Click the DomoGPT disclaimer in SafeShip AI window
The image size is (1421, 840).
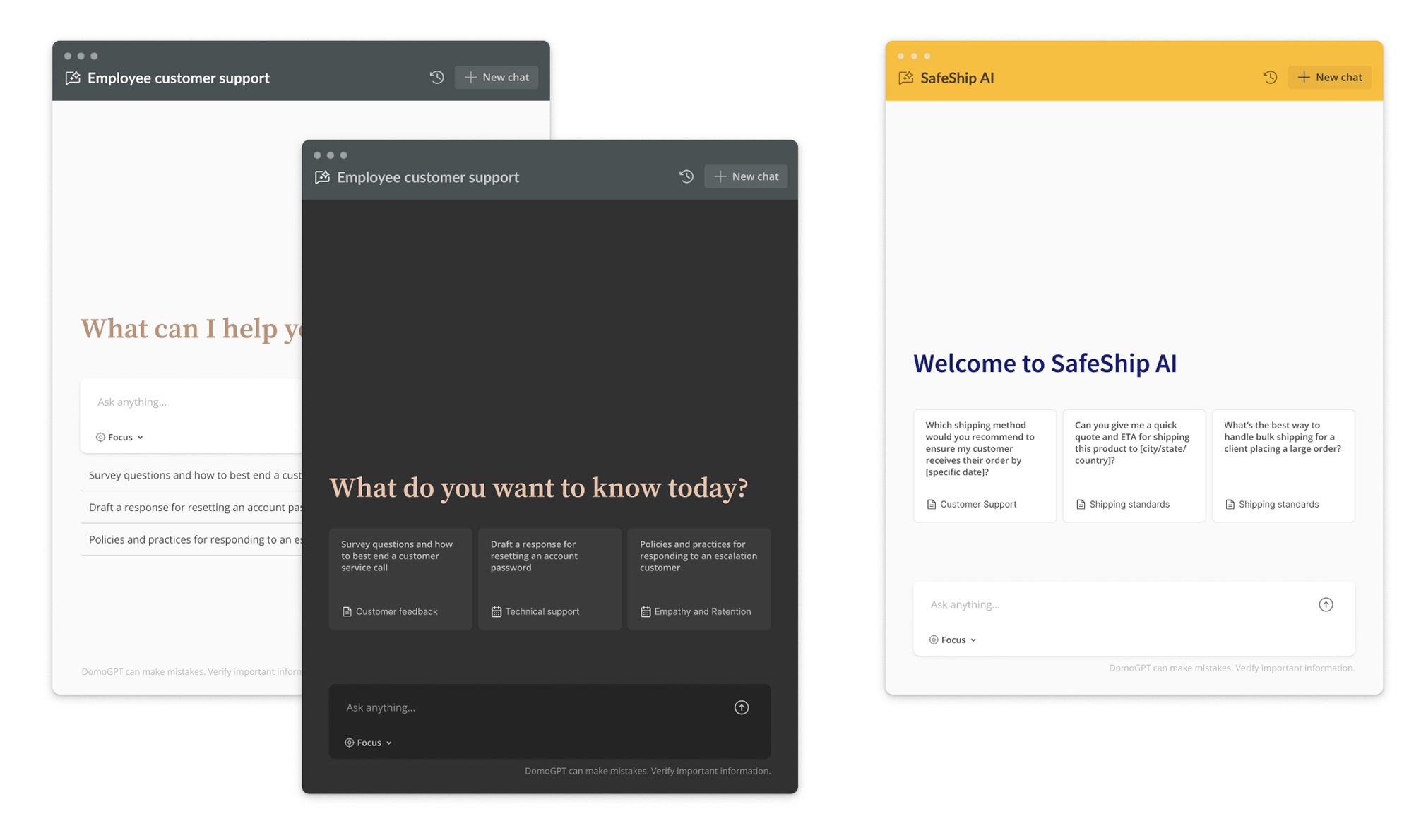click(1232, 668)
